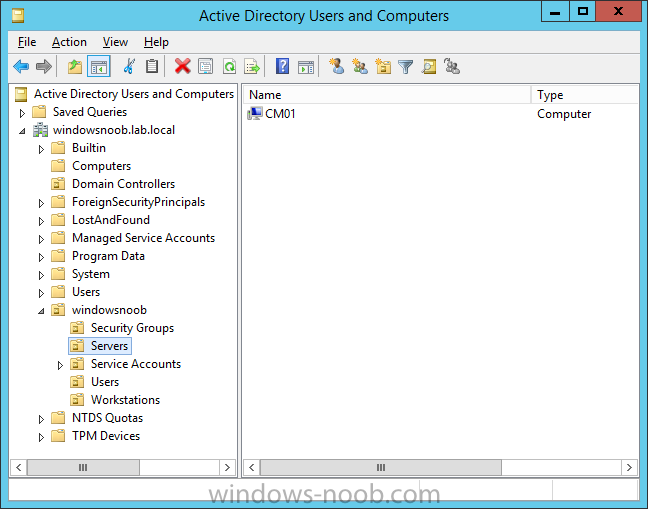Click the Export List icon
This screenshot has height=509, width=648.
tap(252, 66)
